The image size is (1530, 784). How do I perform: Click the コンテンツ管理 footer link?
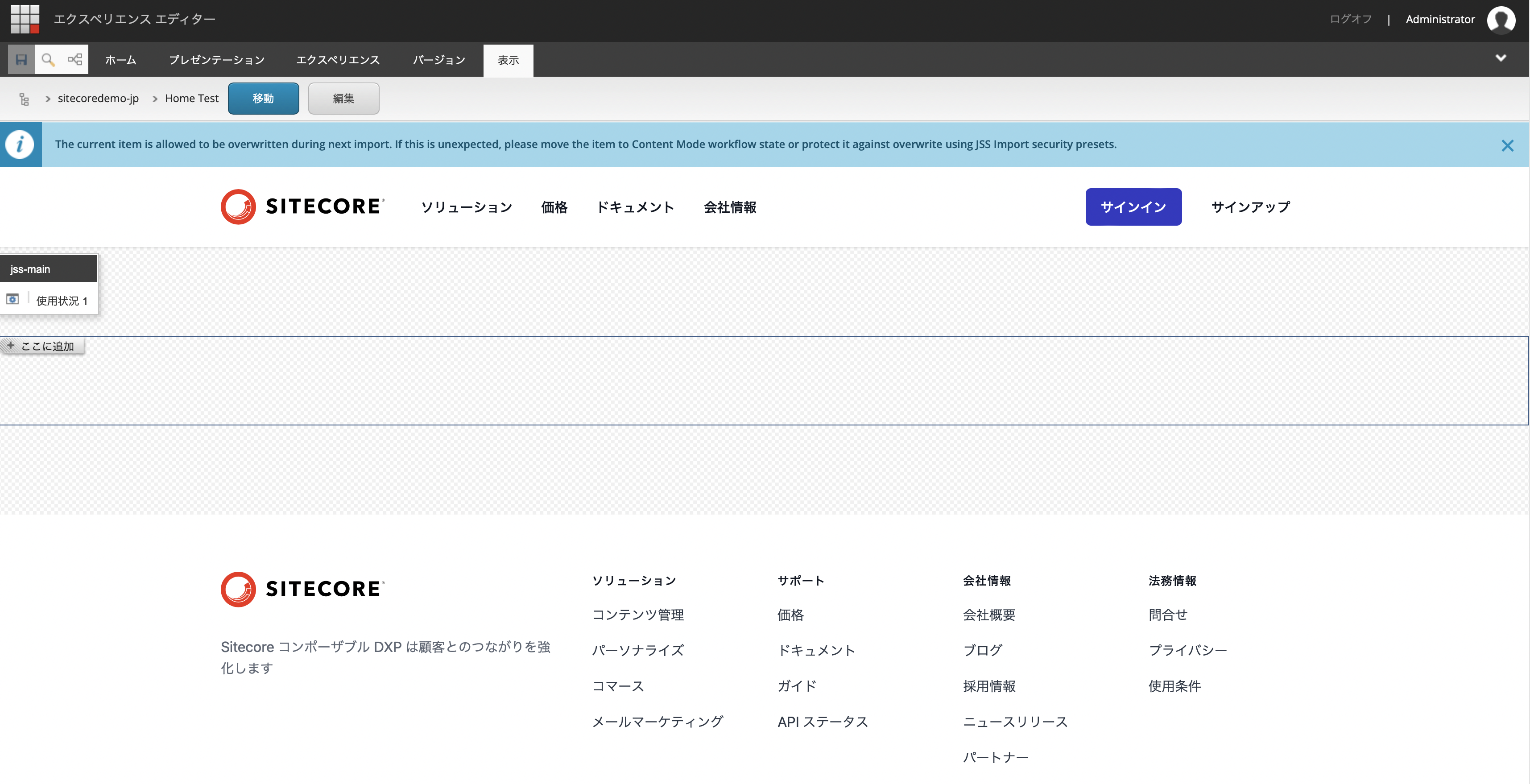pos(638,615)
